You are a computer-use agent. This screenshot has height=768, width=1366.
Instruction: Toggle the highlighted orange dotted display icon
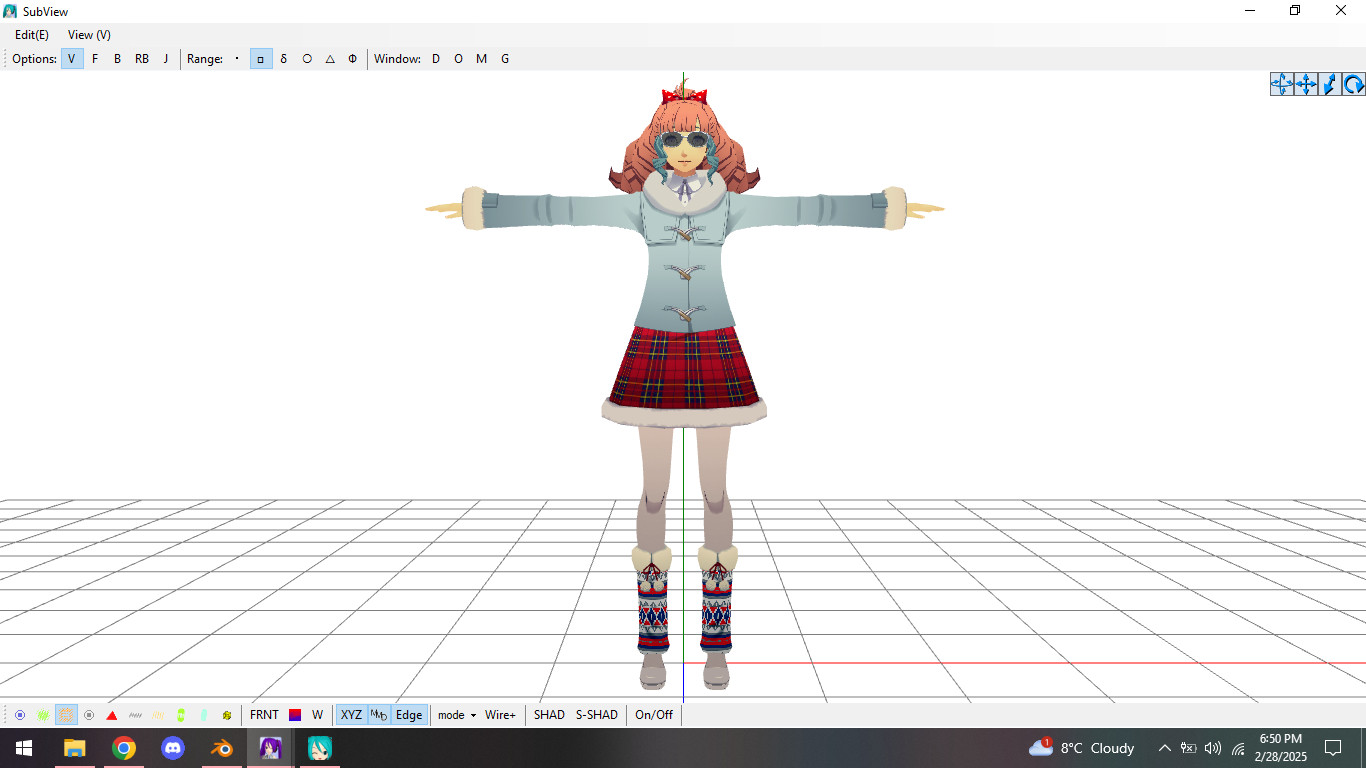(66, 715)
